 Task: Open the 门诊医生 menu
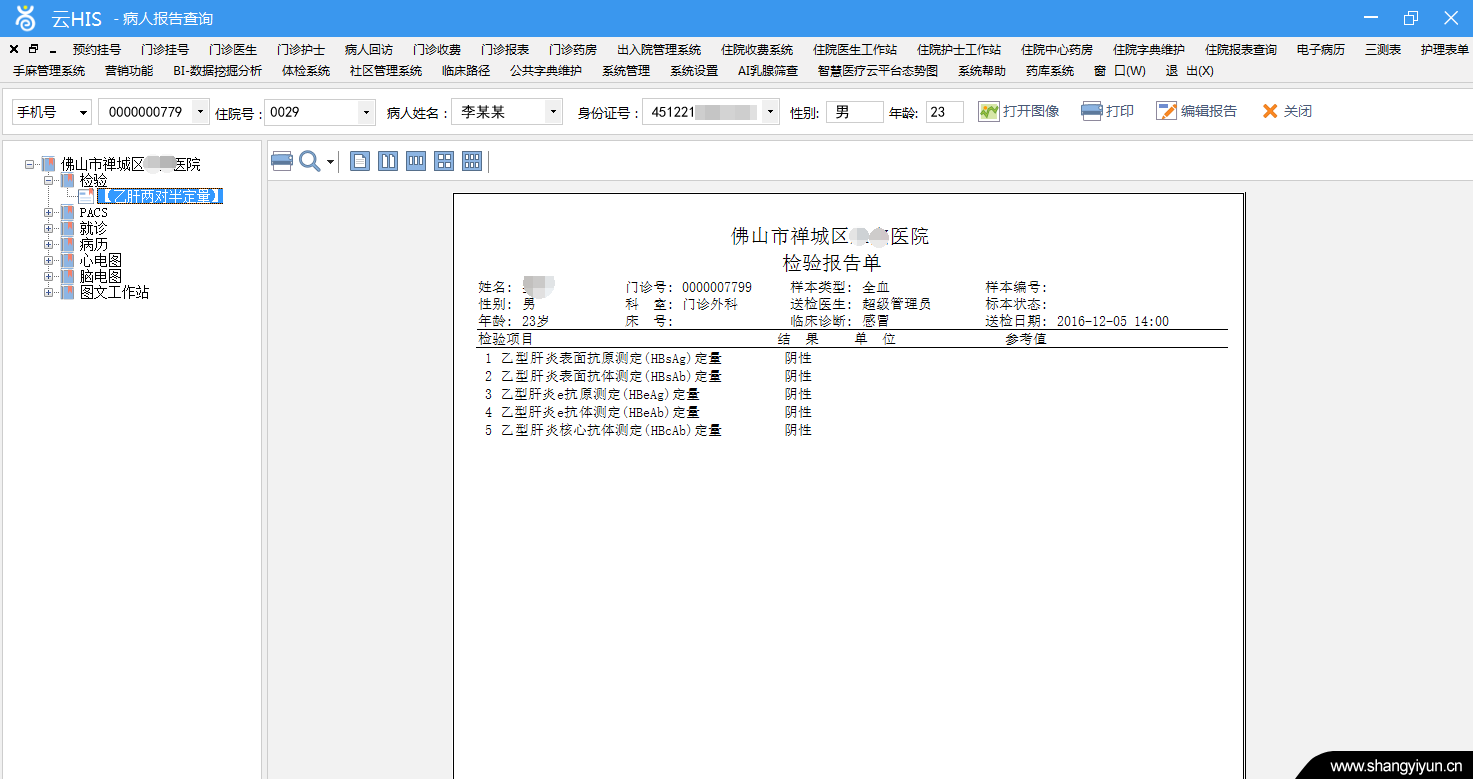point(233,49)
